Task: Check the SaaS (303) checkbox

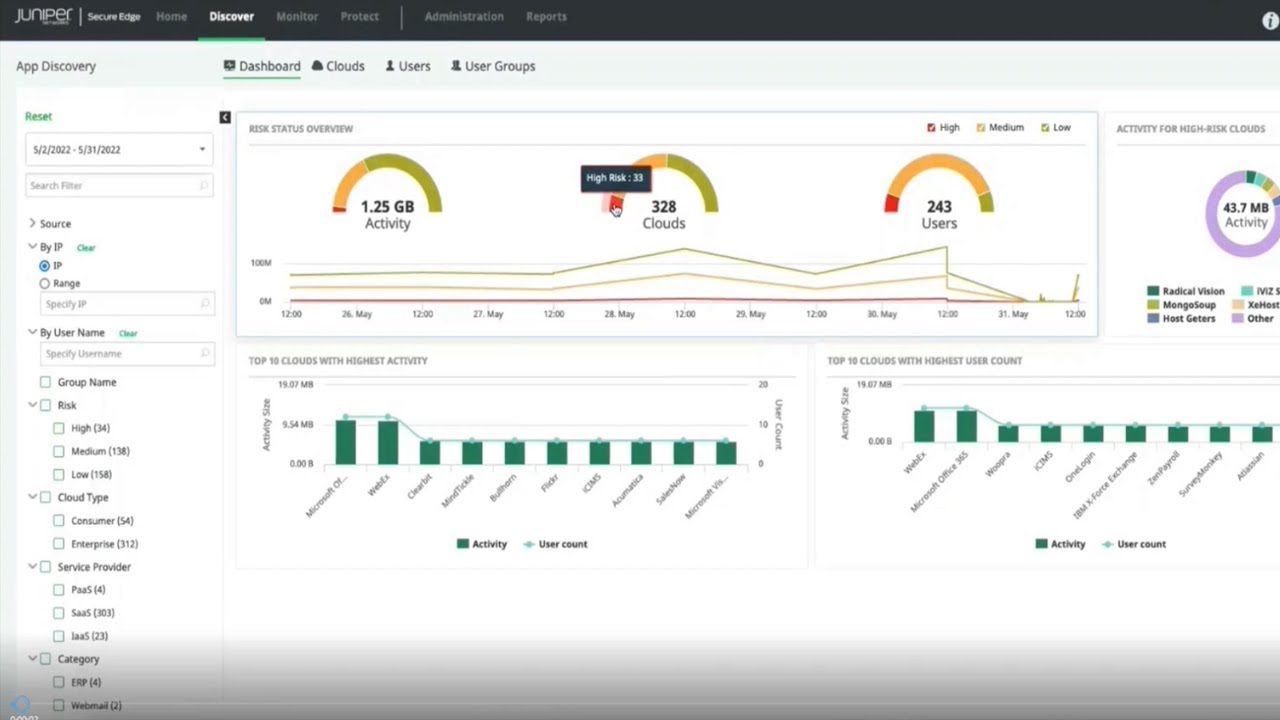Action: 59,613
